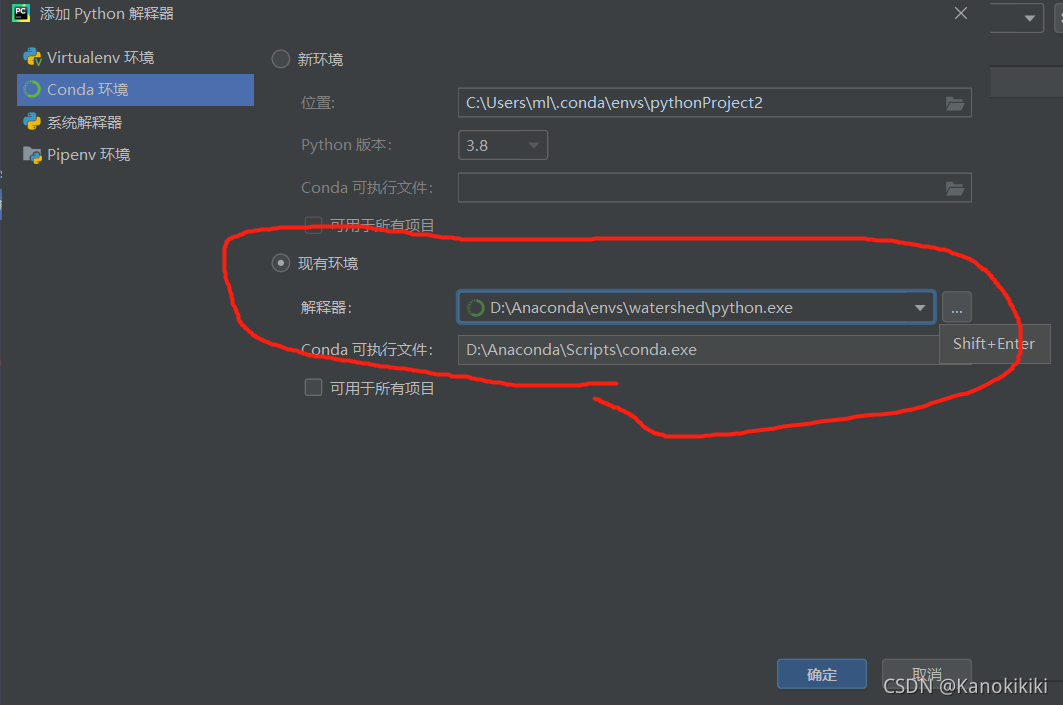This screenshot has height=705, width=1063.
Task: Open the Python 版本 3.8 dropdown
Action: click(503, 145)
